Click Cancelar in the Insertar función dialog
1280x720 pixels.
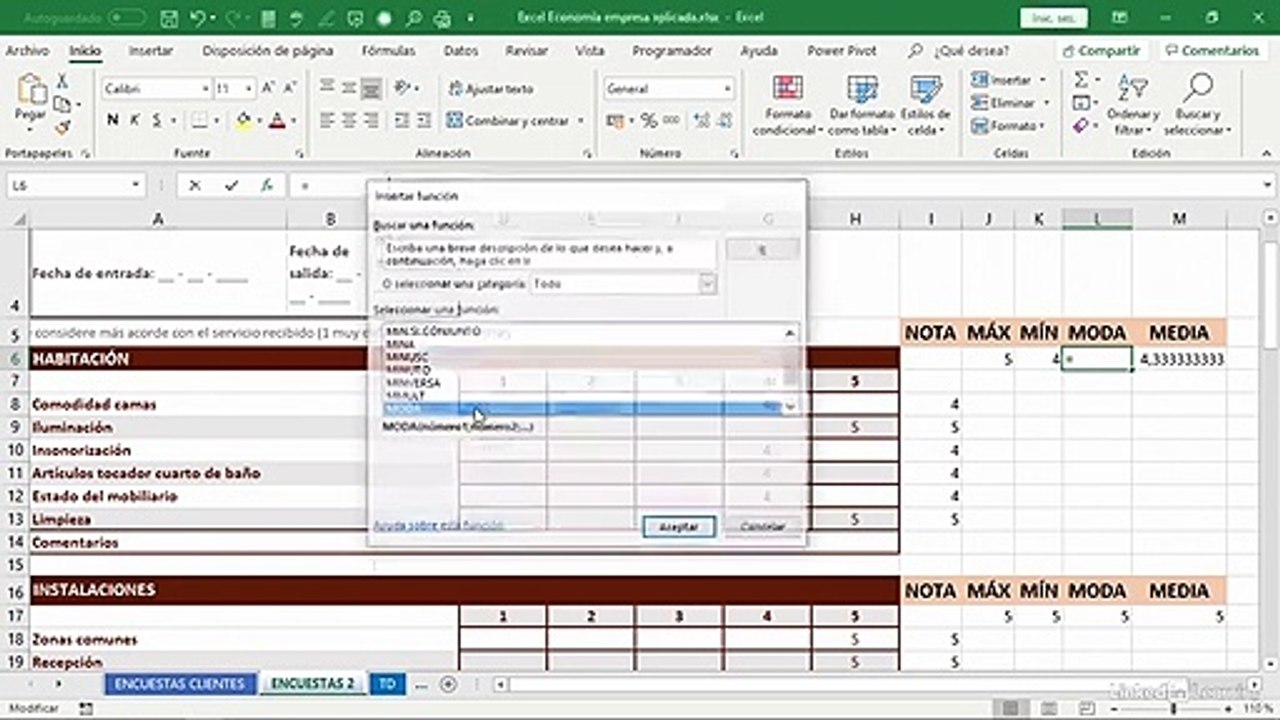coord(763,527)
